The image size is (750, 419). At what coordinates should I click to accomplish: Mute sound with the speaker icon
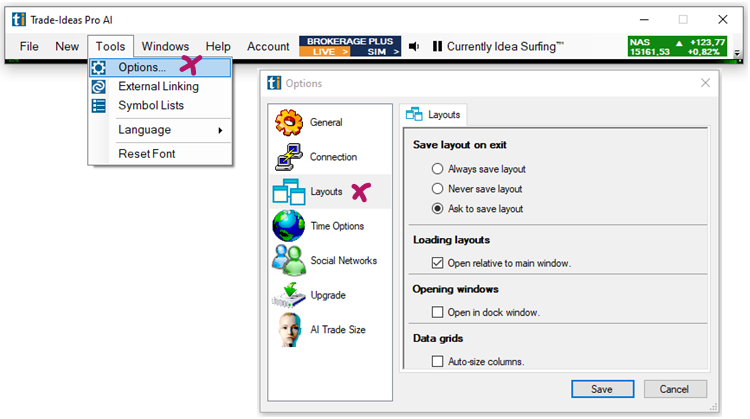click(414, 47)
